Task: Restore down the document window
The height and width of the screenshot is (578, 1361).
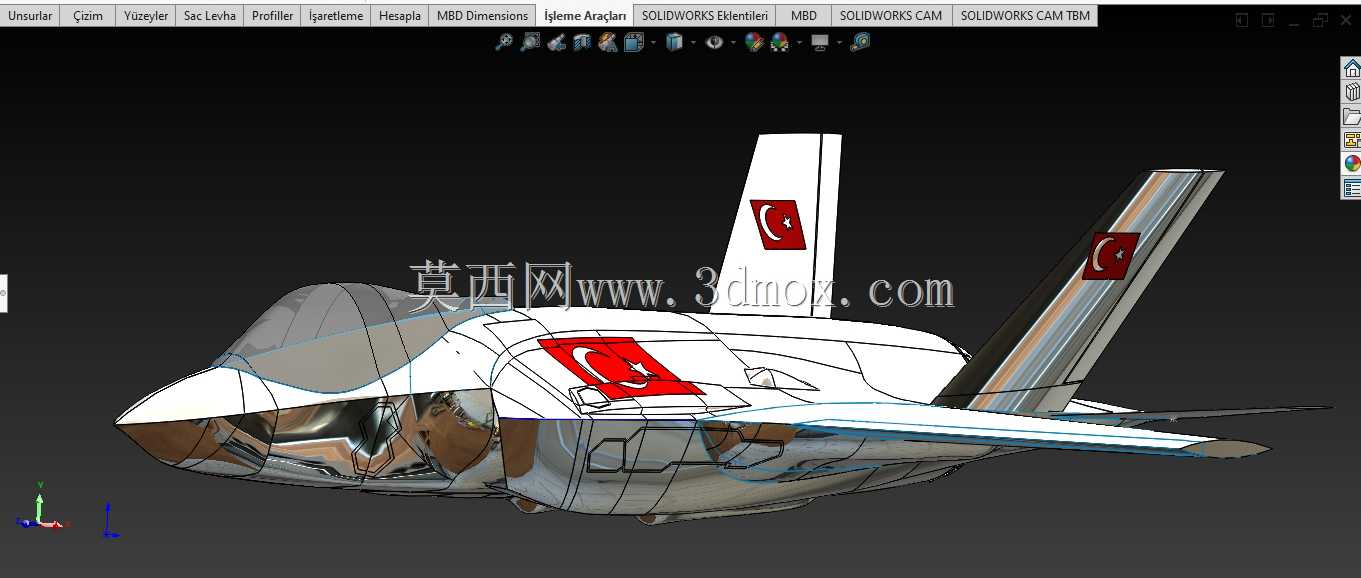Action: (x=1320, y=20)
